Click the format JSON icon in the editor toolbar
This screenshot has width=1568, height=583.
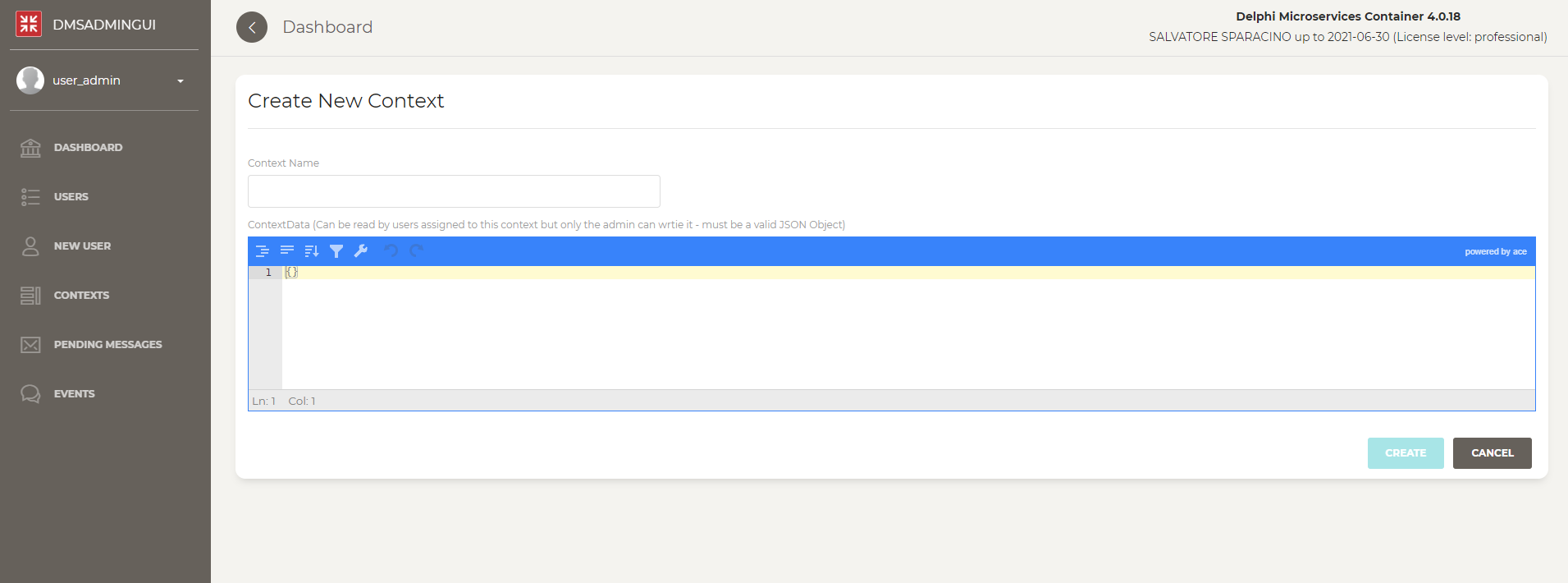[263, 251]
